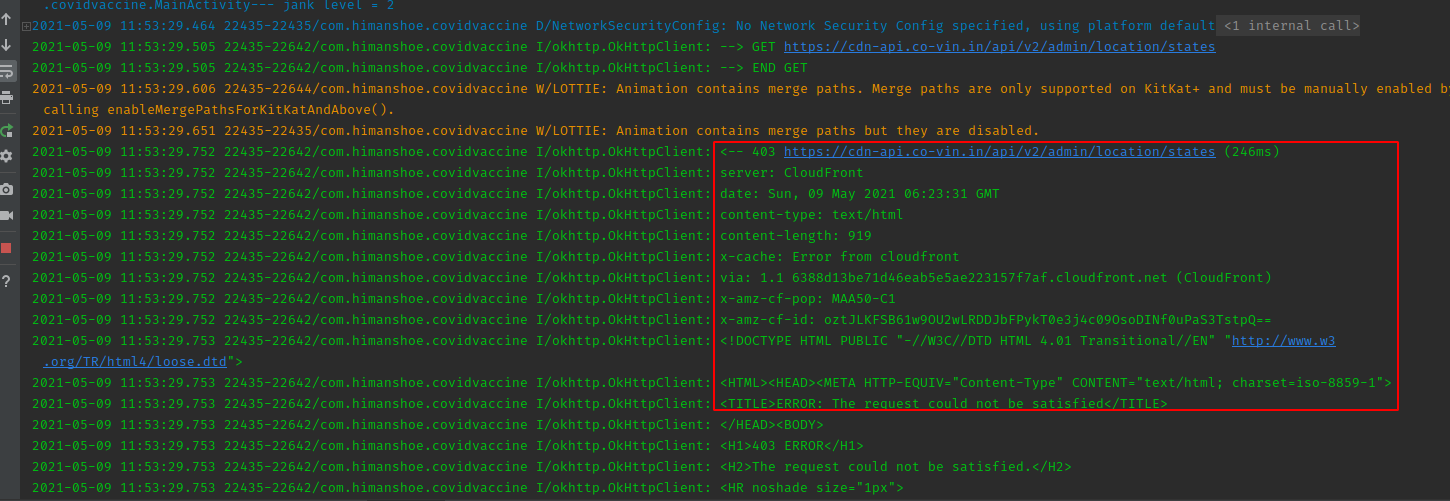Click the 'date: Sun, 09 May 2021' text

tap(859, 194)
